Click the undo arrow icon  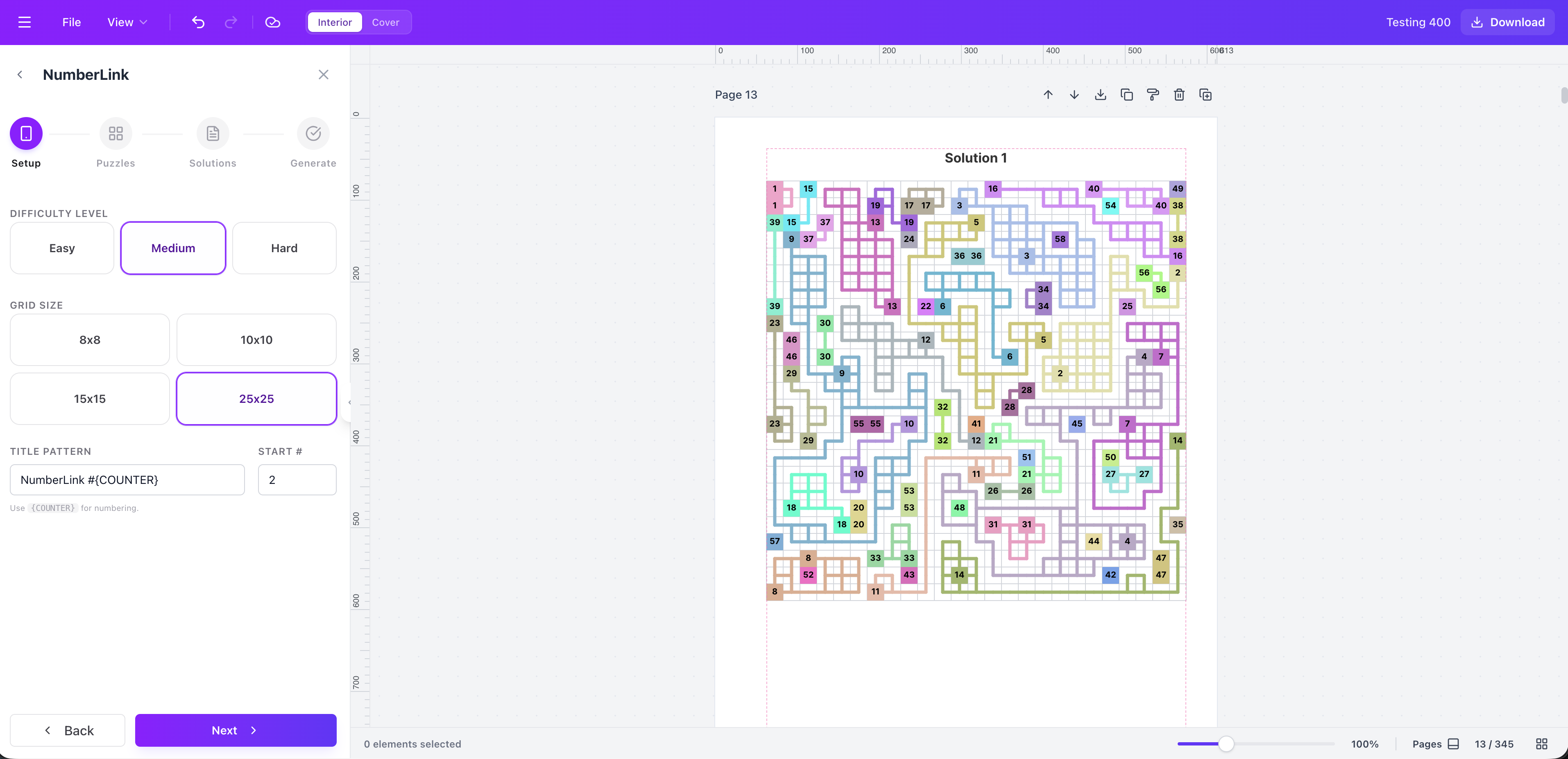pyautogui.click(x=198, y=23)
